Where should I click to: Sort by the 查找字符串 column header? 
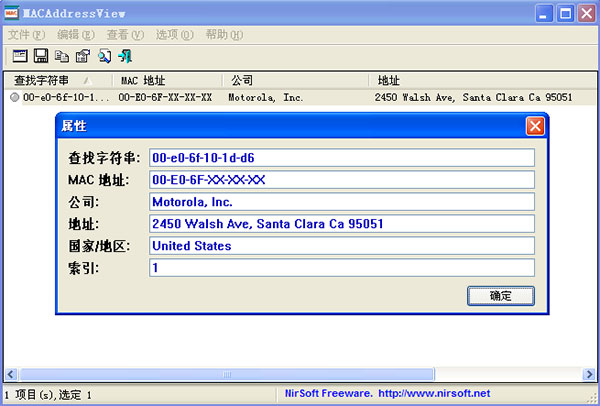[58, 80]
